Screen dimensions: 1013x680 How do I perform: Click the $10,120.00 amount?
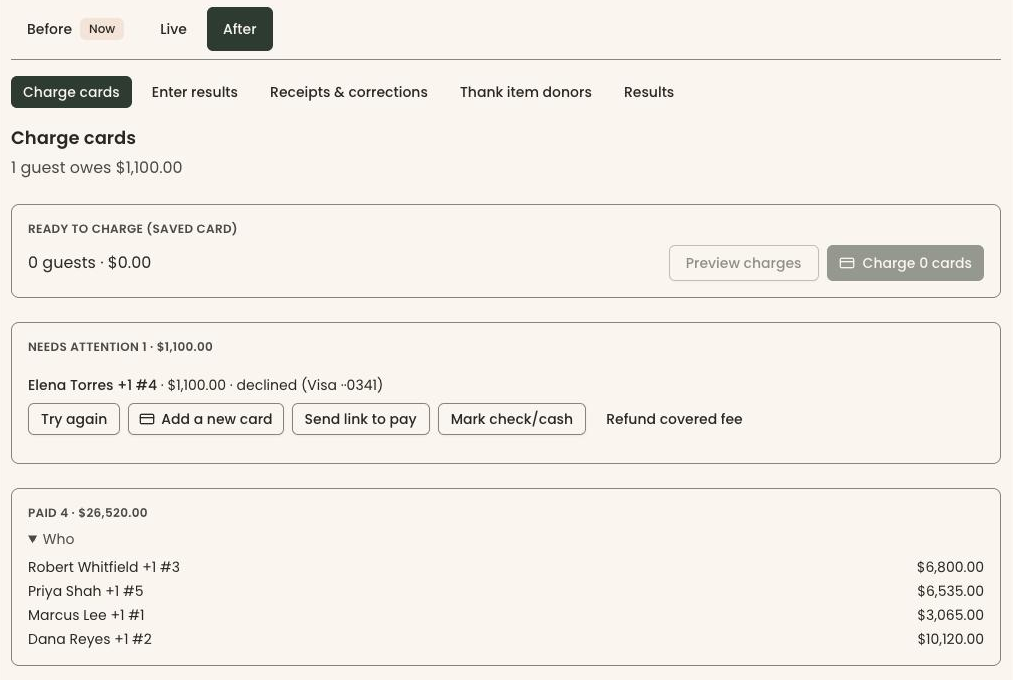950,639
